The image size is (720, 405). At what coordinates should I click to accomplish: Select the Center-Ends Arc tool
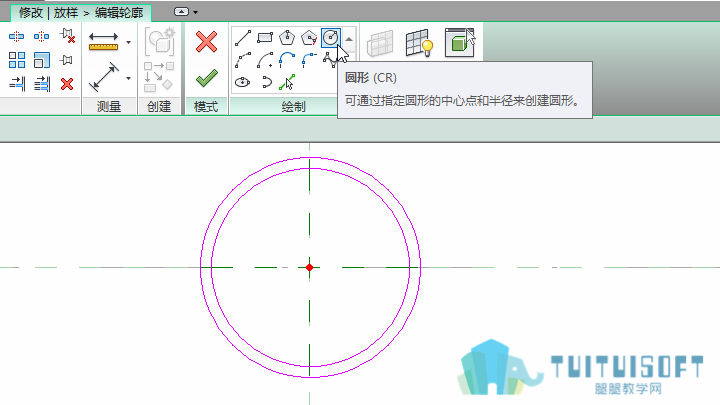click(265, 60)
